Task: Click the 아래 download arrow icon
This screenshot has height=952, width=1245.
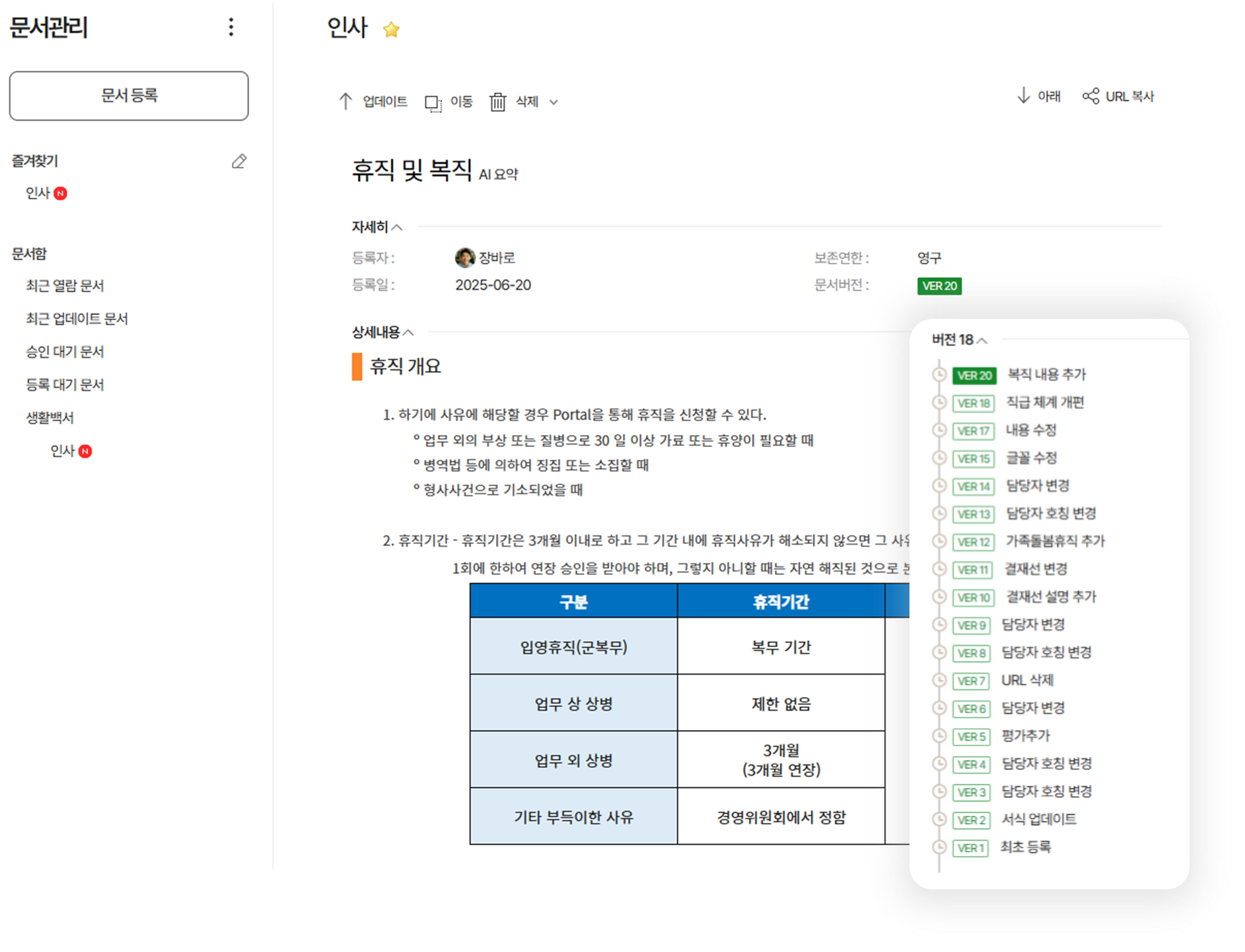Action: [1023, 96]
